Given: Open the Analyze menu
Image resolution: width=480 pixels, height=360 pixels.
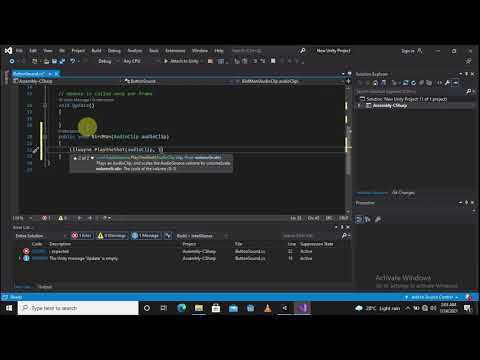Looking at the screenshot, I should 135,51.
